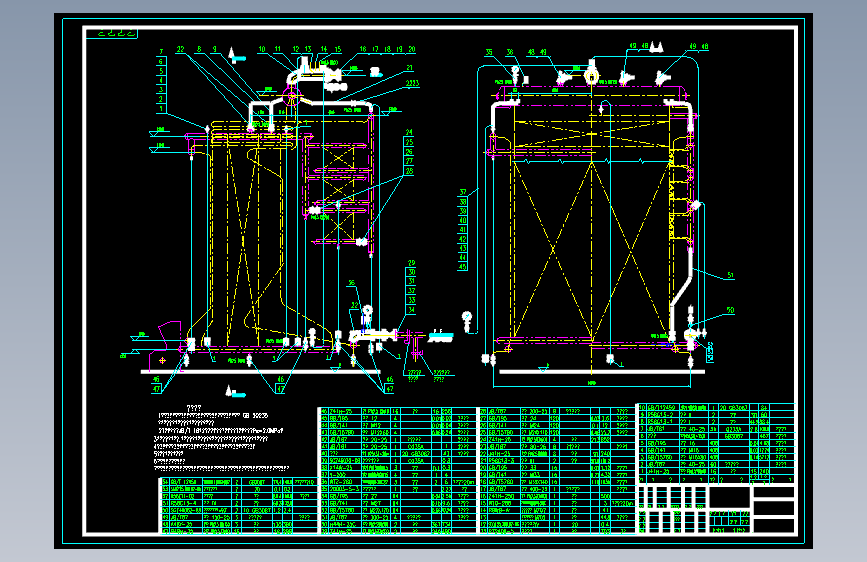867x562 pixels.
Task: Click item number 29 above the pump
Action: [411, 263]
